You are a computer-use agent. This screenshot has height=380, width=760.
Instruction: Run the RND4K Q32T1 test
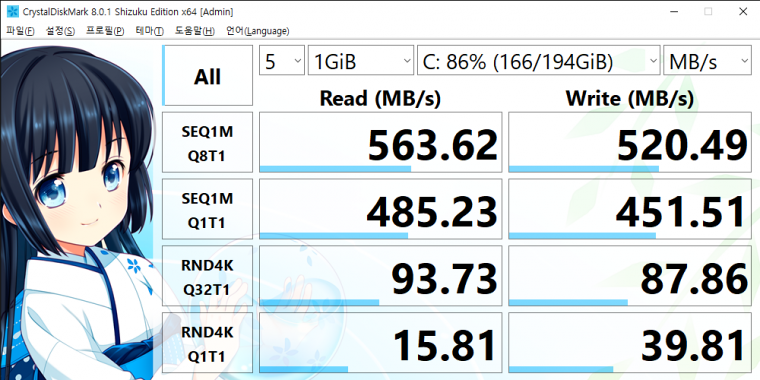(207, 276)
